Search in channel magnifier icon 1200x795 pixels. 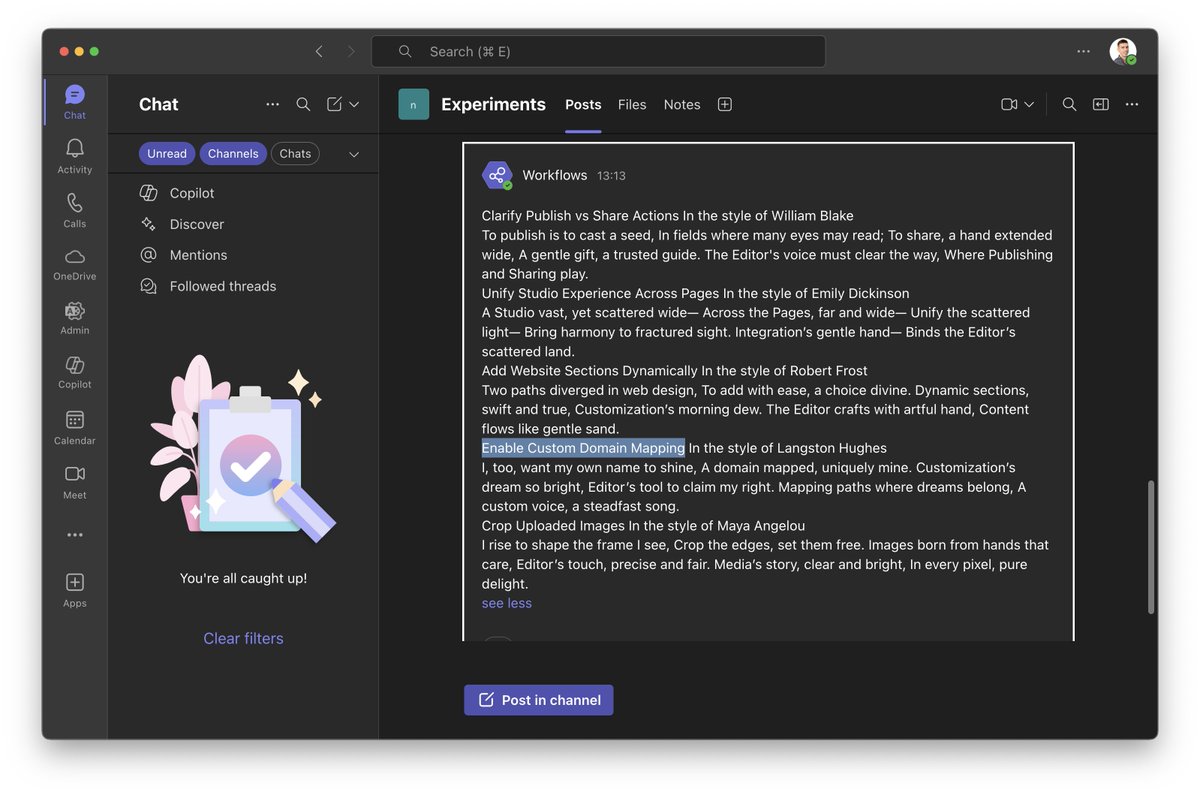[x=1069, y=104]
